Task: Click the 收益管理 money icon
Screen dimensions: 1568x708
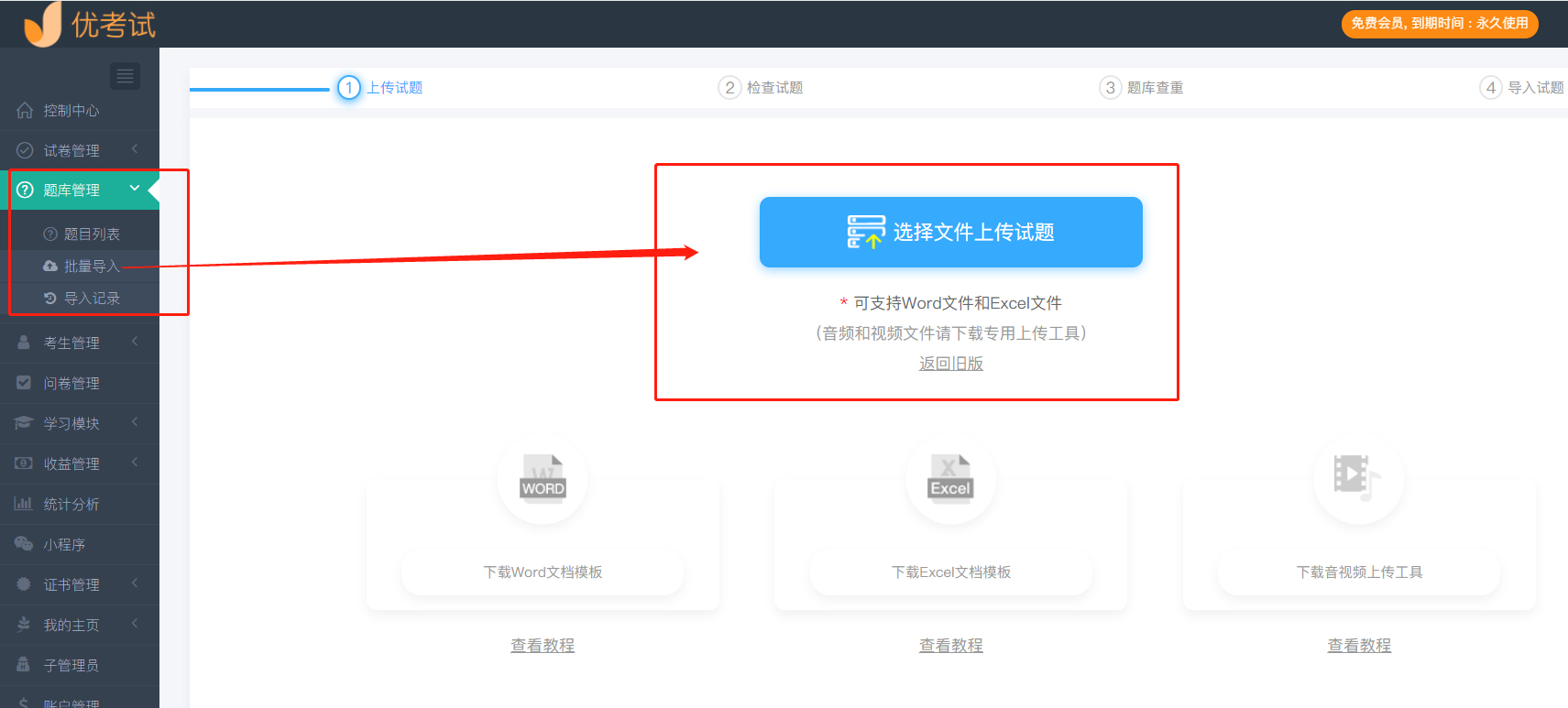Action: tap(24, 463)
